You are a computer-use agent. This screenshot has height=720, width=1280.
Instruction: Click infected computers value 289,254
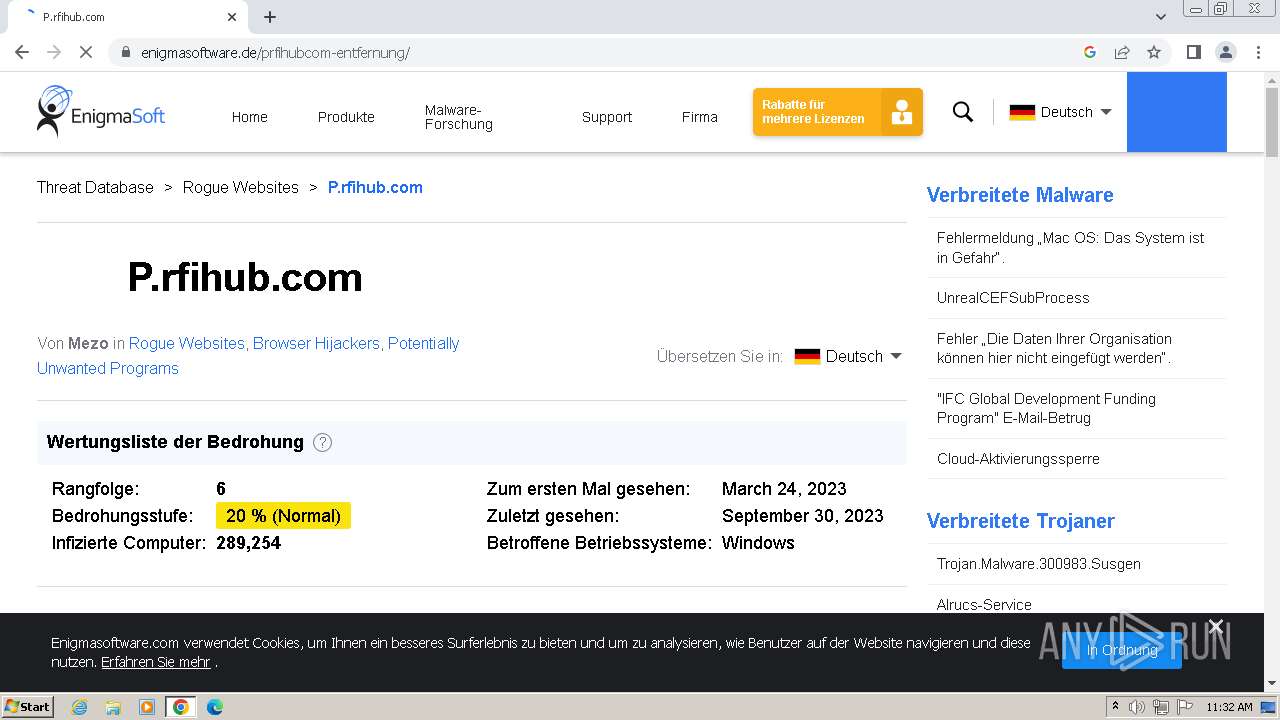(x=248, y=543)
